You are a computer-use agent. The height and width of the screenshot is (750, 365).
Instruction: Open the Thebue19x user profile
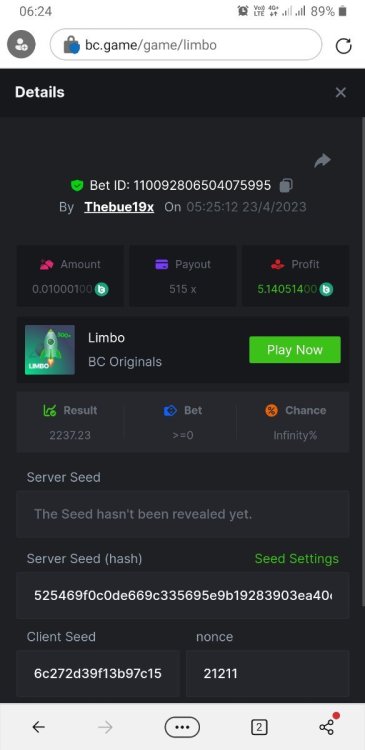click(x=119, y=207)
